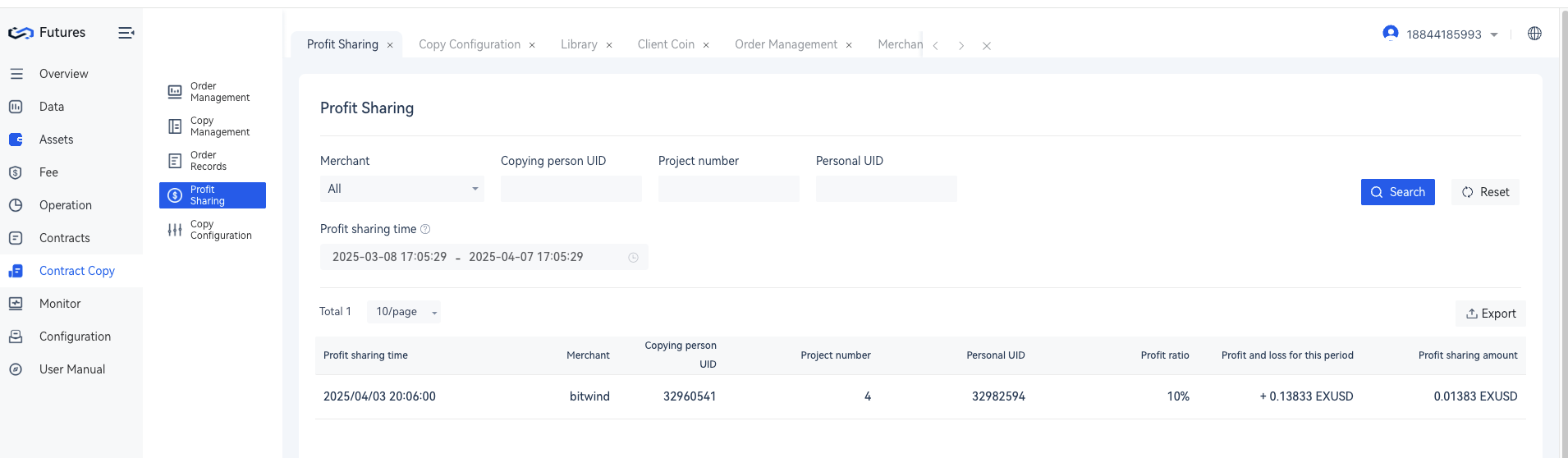
Task: Switch to the Order Management tab
Action: coord(786,44)
